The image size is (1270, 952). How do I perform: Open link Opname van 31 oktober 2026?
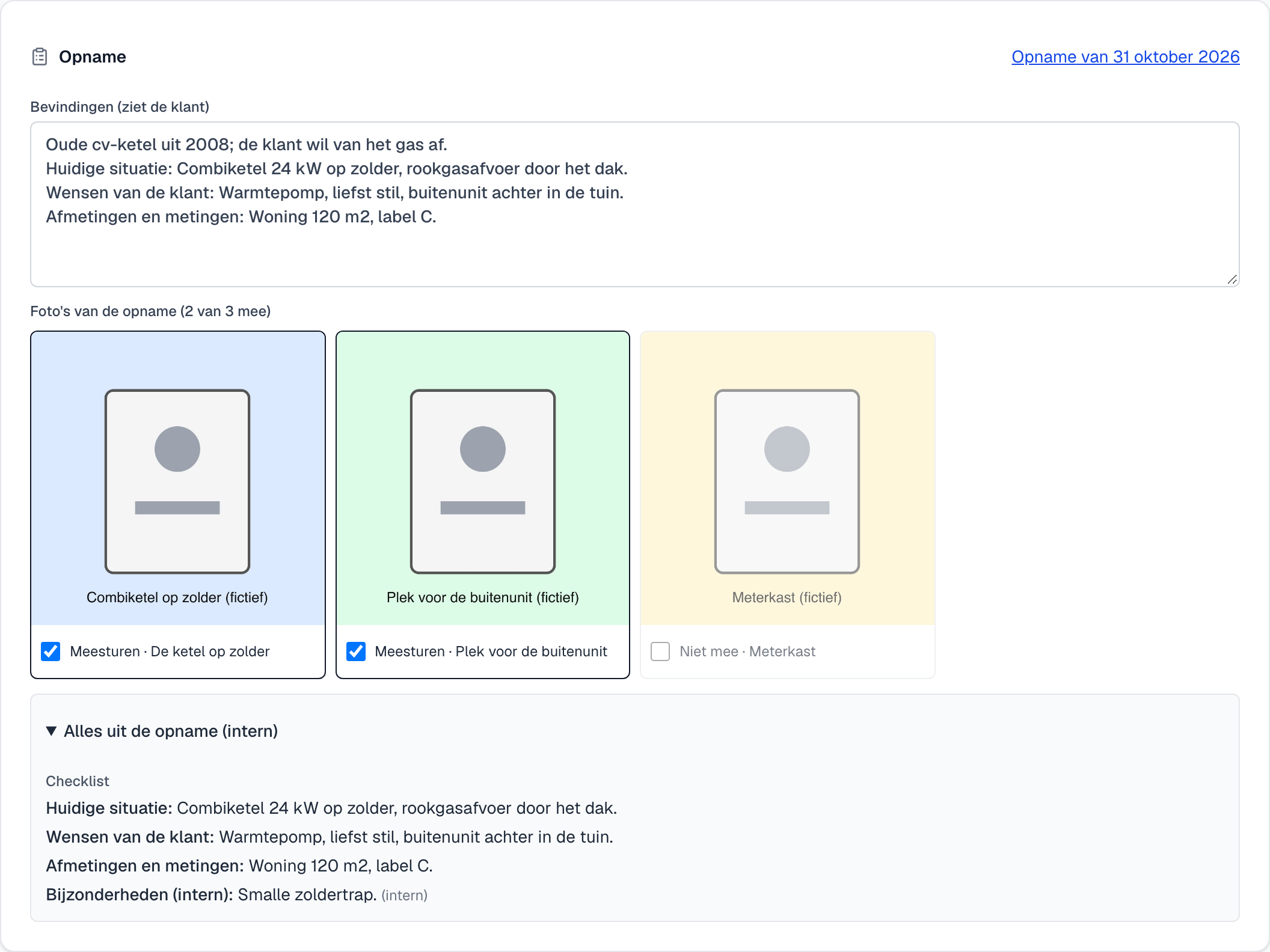pos(1125,56)
